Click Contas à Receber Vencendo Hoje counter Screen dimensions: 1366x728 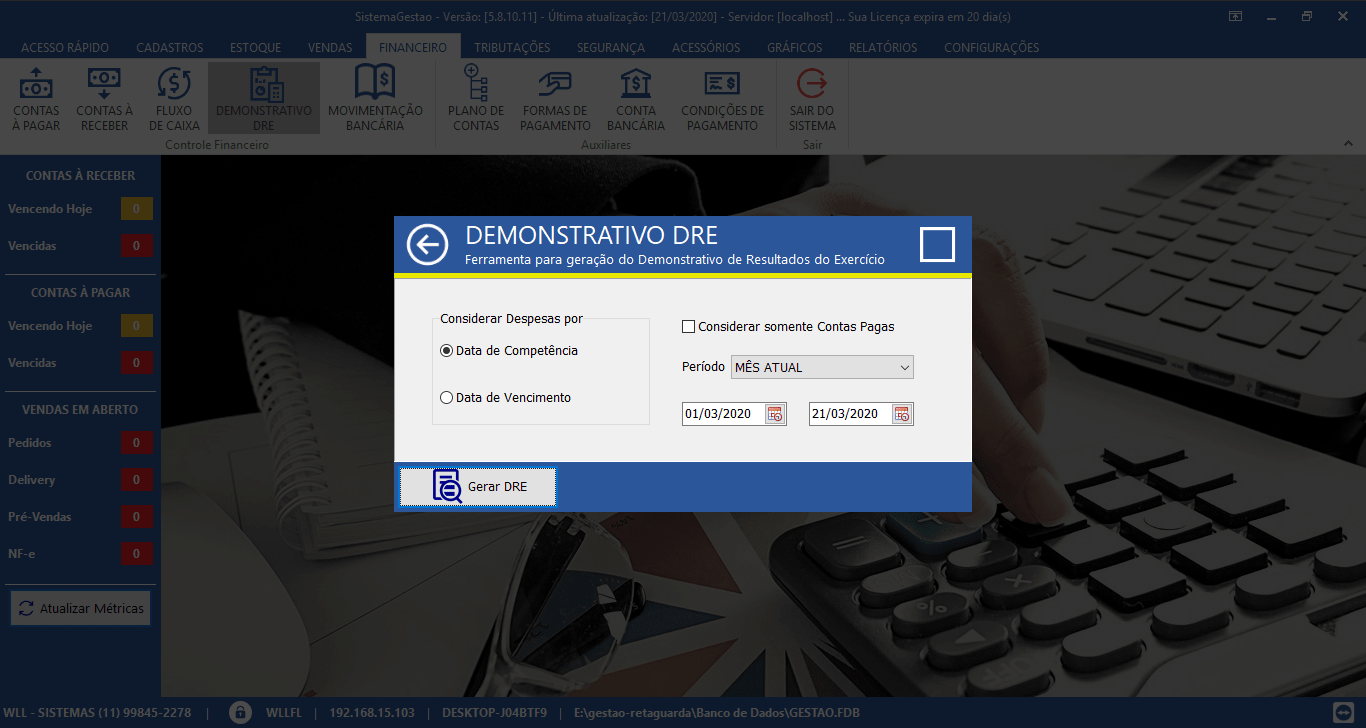(x=137, y=209)
